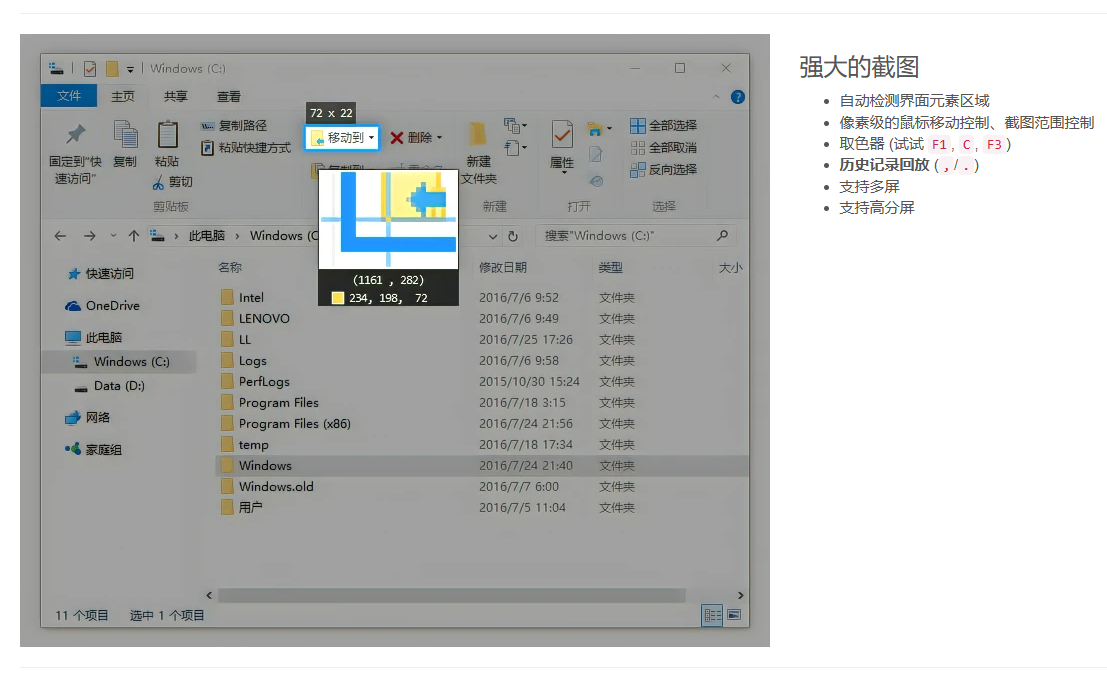Select Network in the sidebar

[88, 417]
